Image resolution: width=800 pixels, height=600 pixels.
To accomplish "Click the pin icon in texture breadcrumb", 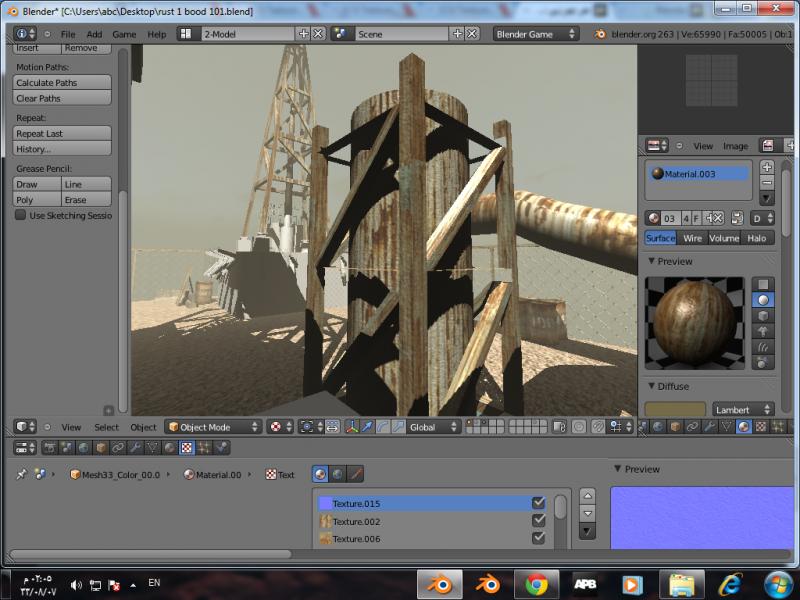I will 22,474.
